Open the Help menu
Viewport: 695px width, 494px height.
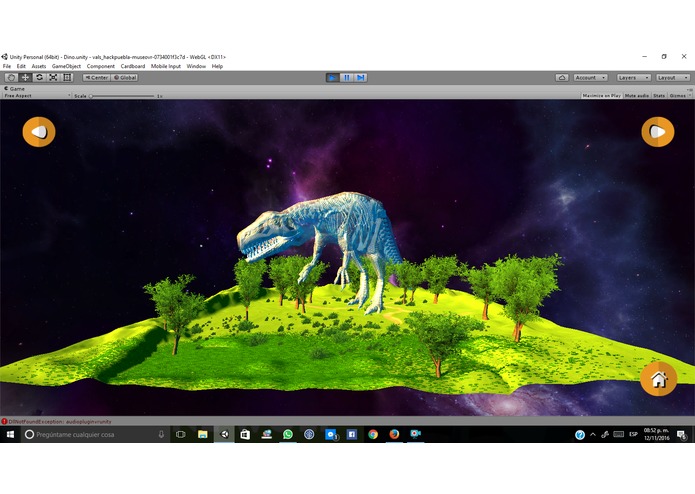tap(217, 66)
